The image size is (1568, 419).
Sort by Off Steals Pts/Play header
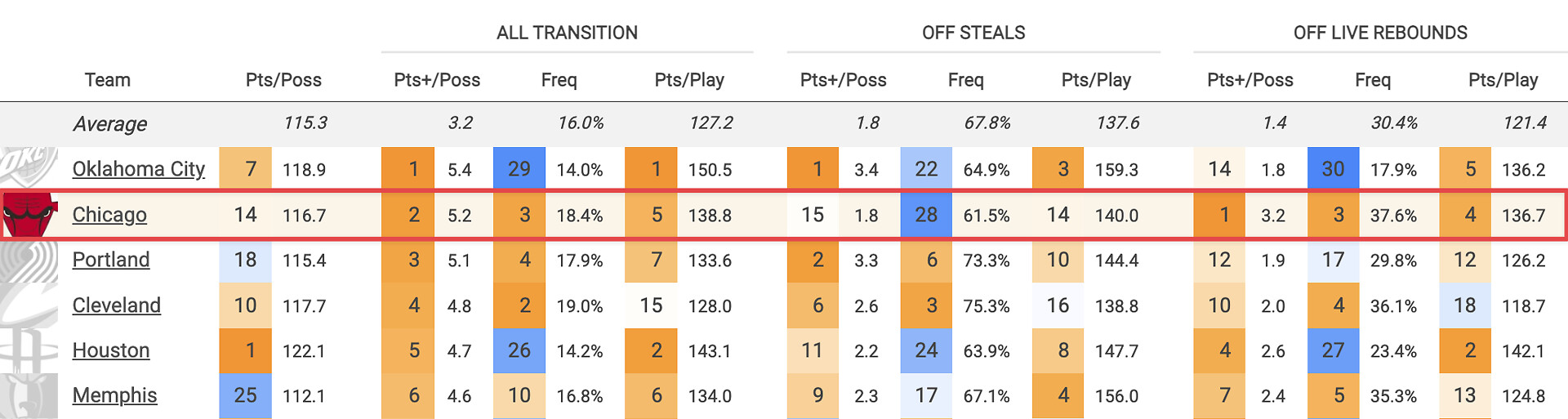pyautogui.click(x=1096, y=80)
